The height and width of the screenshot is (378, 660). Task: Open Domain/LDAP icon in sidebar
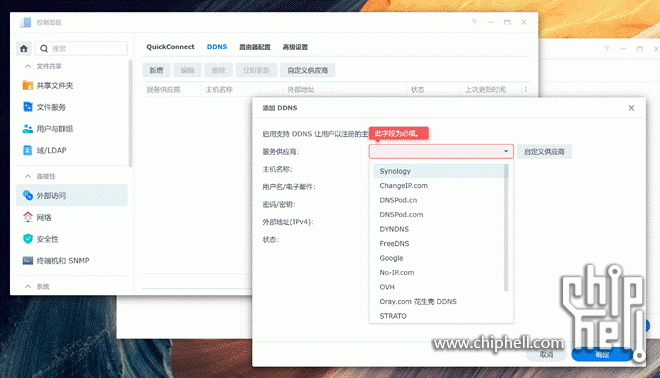point(28,150)
